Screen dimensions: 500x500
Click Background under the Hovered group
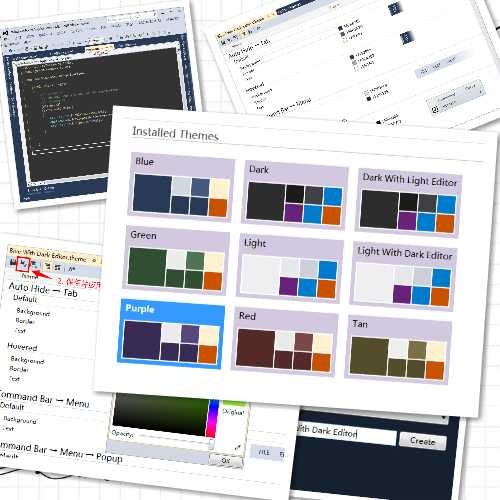click(27, 360)
